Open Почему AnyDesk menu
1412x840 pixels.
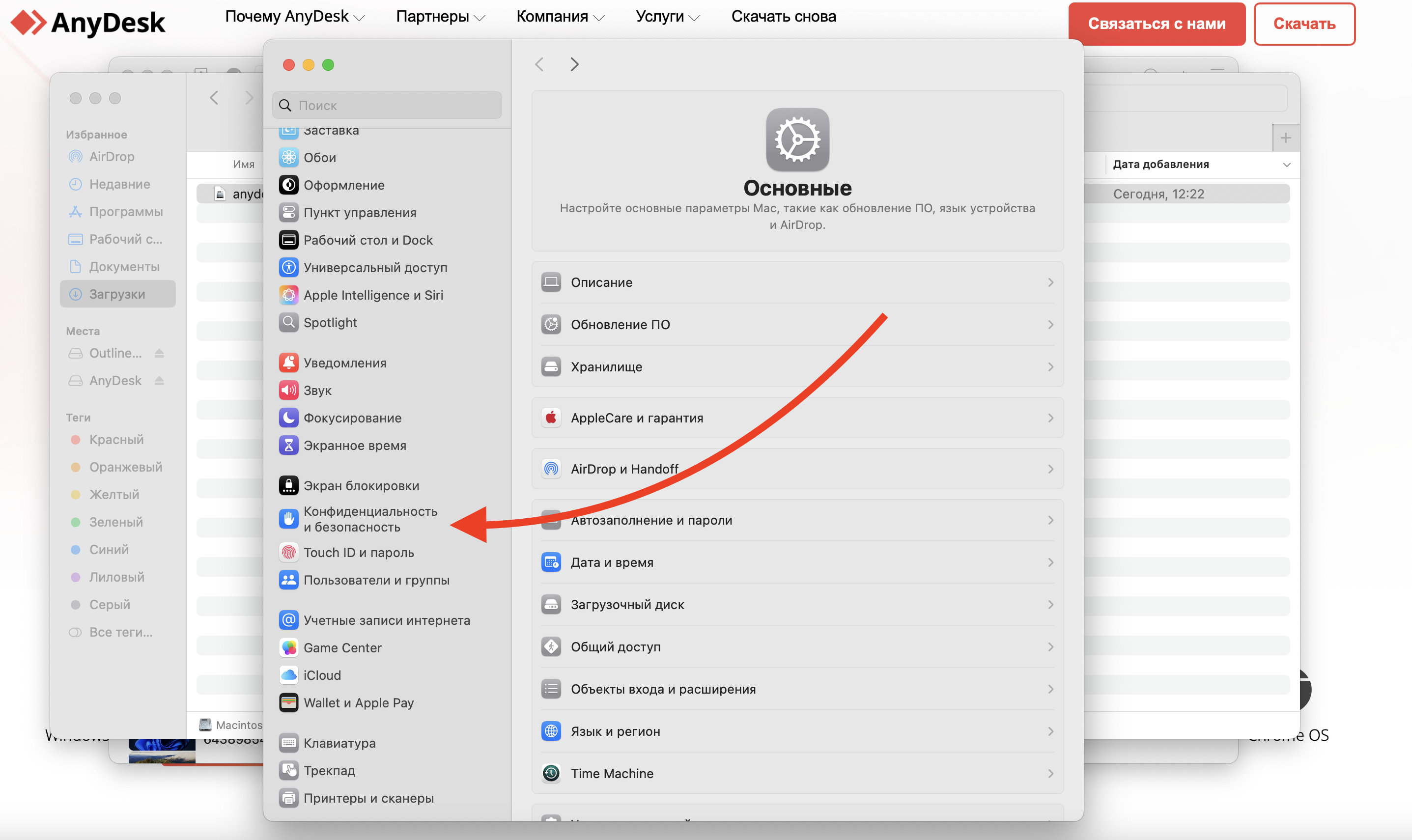294,16
